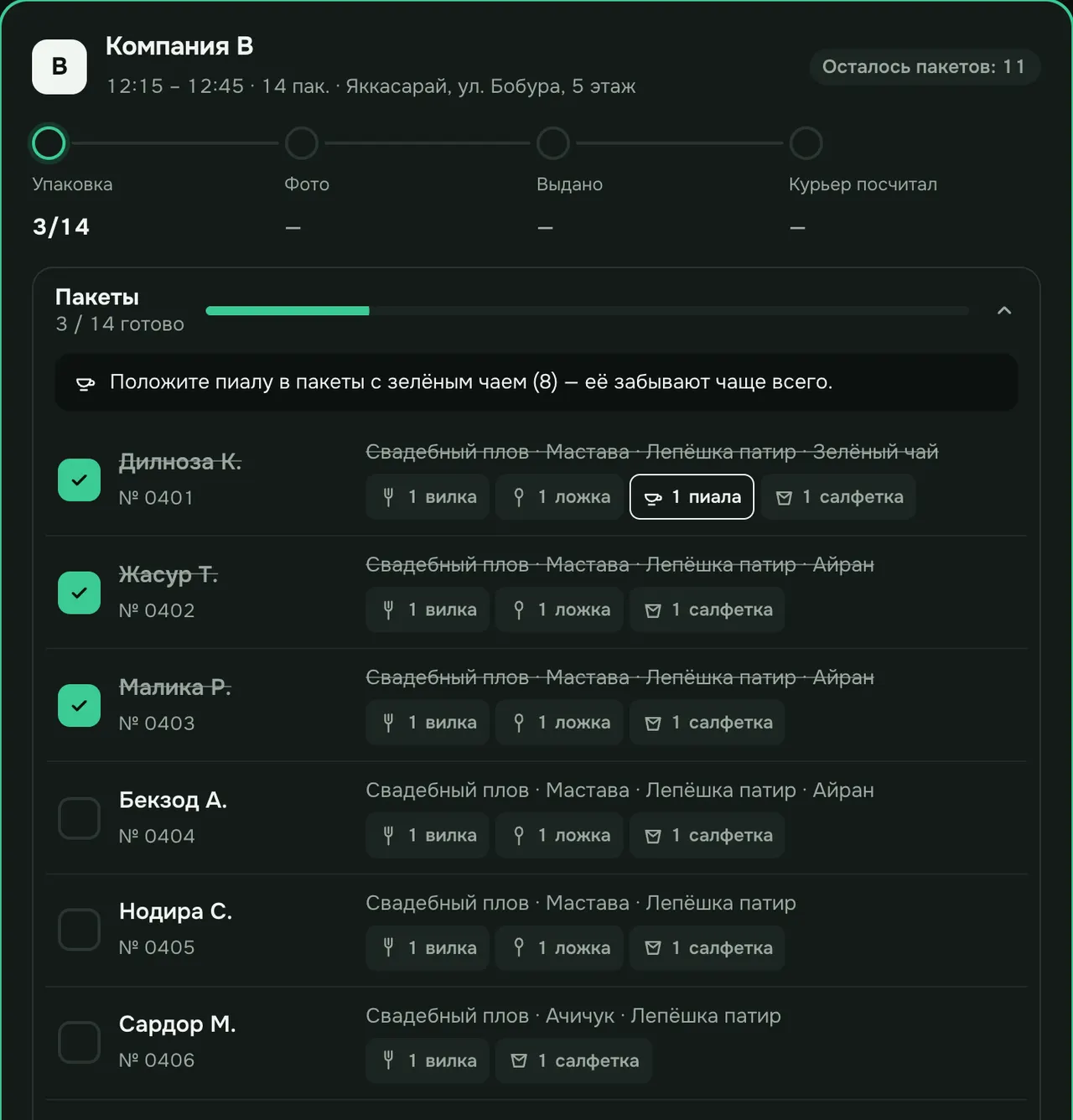
Task: Click 1 вилка chip in Малика Р. row
Action: [x=428, y=723]
